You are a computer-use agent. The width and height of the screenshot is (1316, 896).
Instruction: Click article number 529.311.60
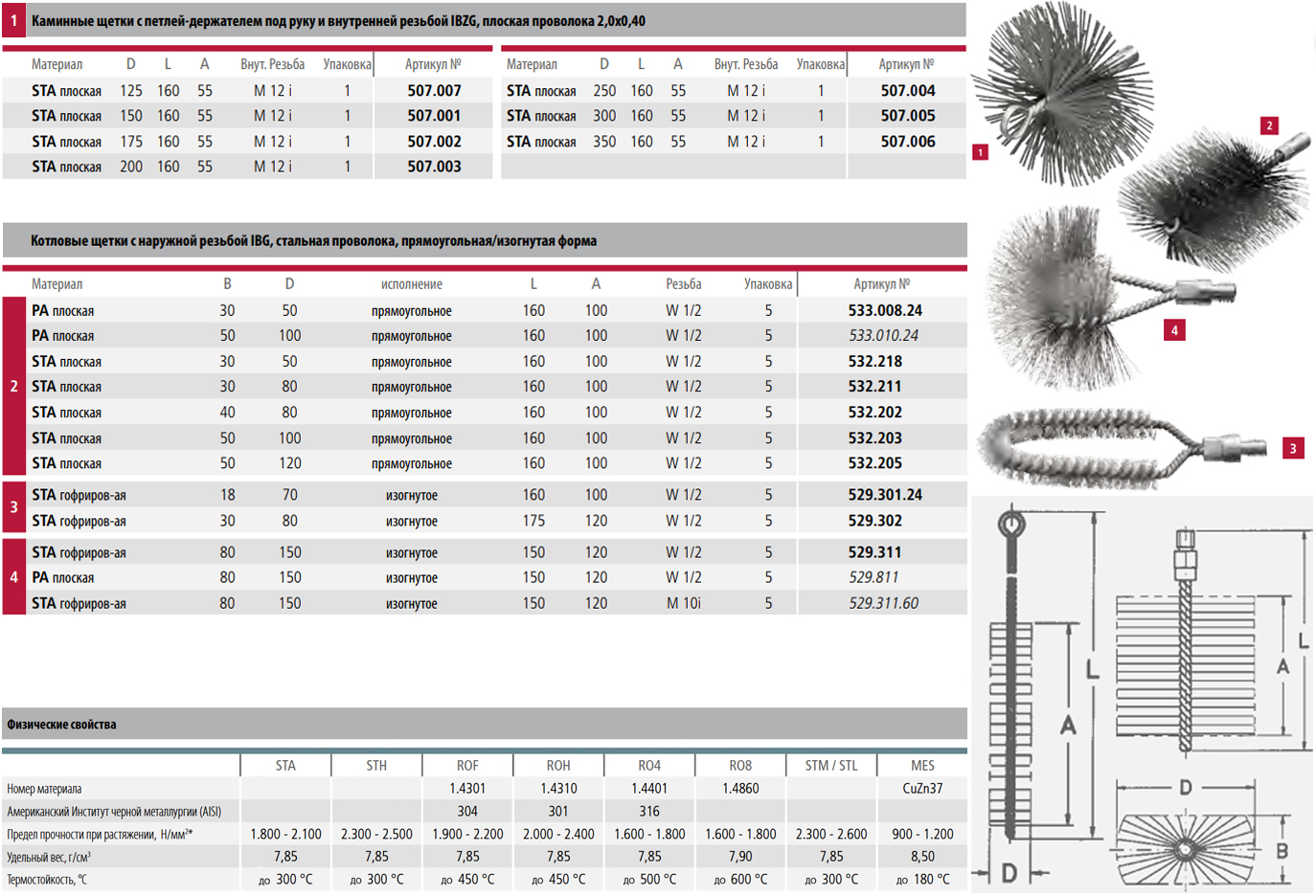tap(882, 603)
